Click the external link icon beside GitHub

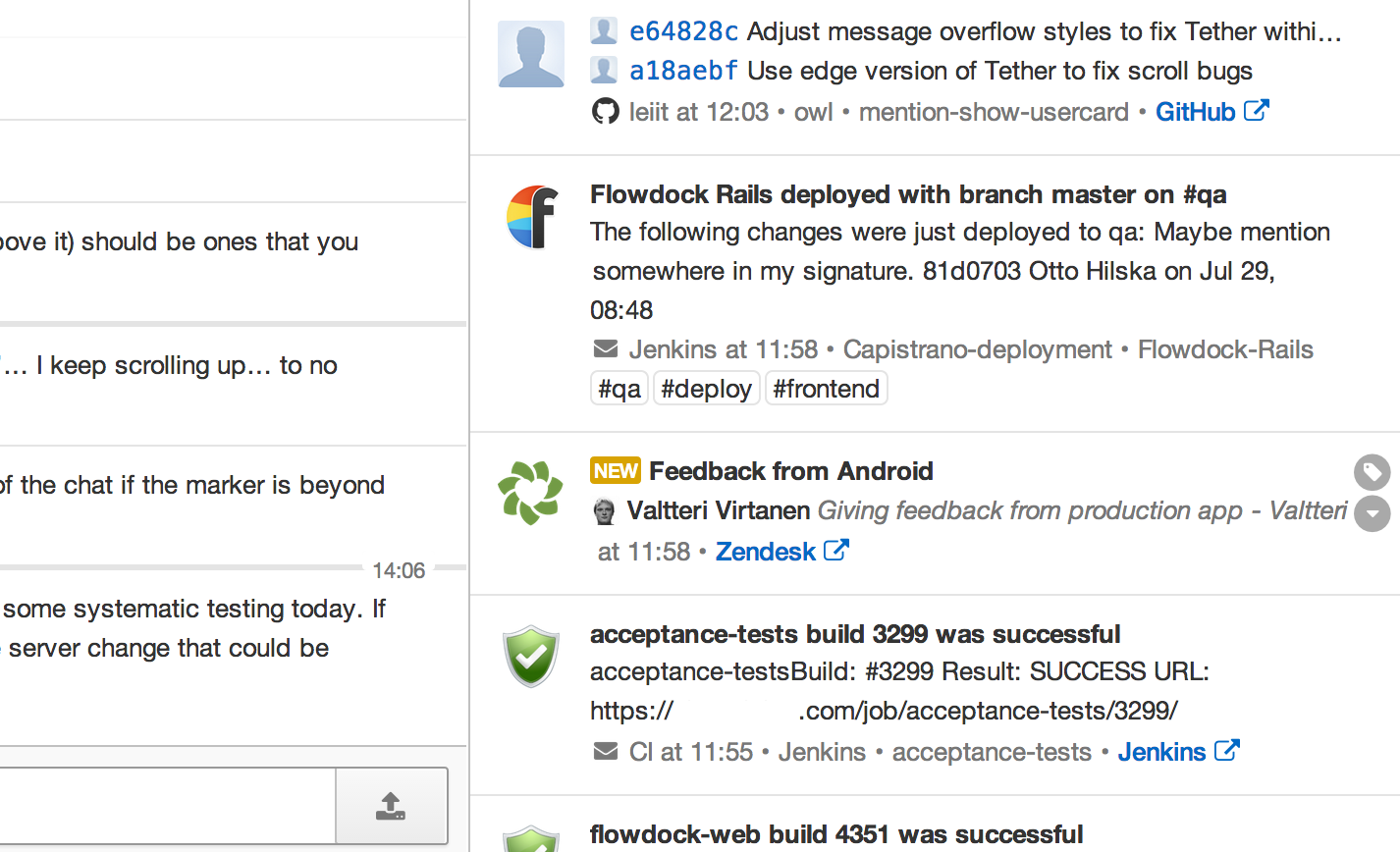(1258, 111)
